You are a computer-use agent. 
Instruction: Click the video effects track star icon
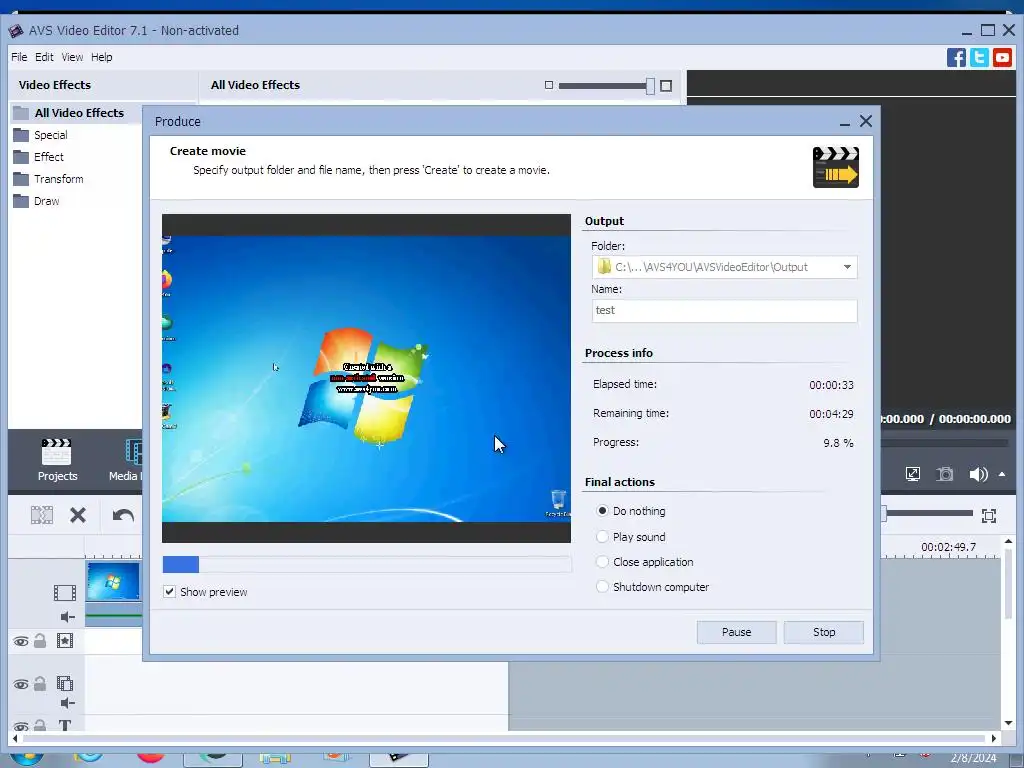coord(65,641)
